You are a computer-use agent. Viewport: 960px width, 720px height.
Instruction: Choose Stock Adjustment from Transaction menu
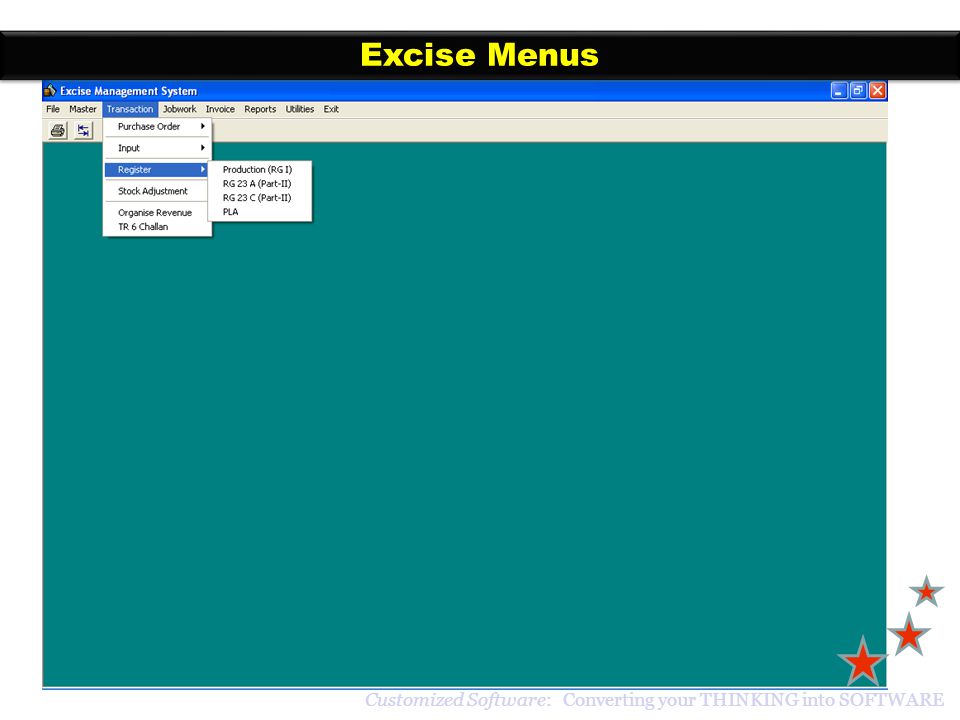157,191
